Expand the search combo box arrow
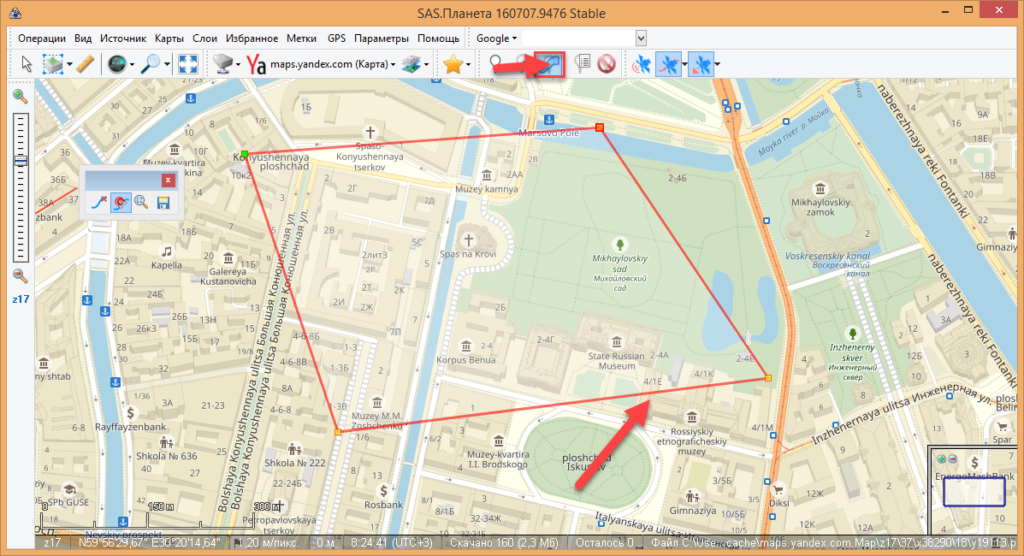This screenshot has width=1024, height=556. 641,38
